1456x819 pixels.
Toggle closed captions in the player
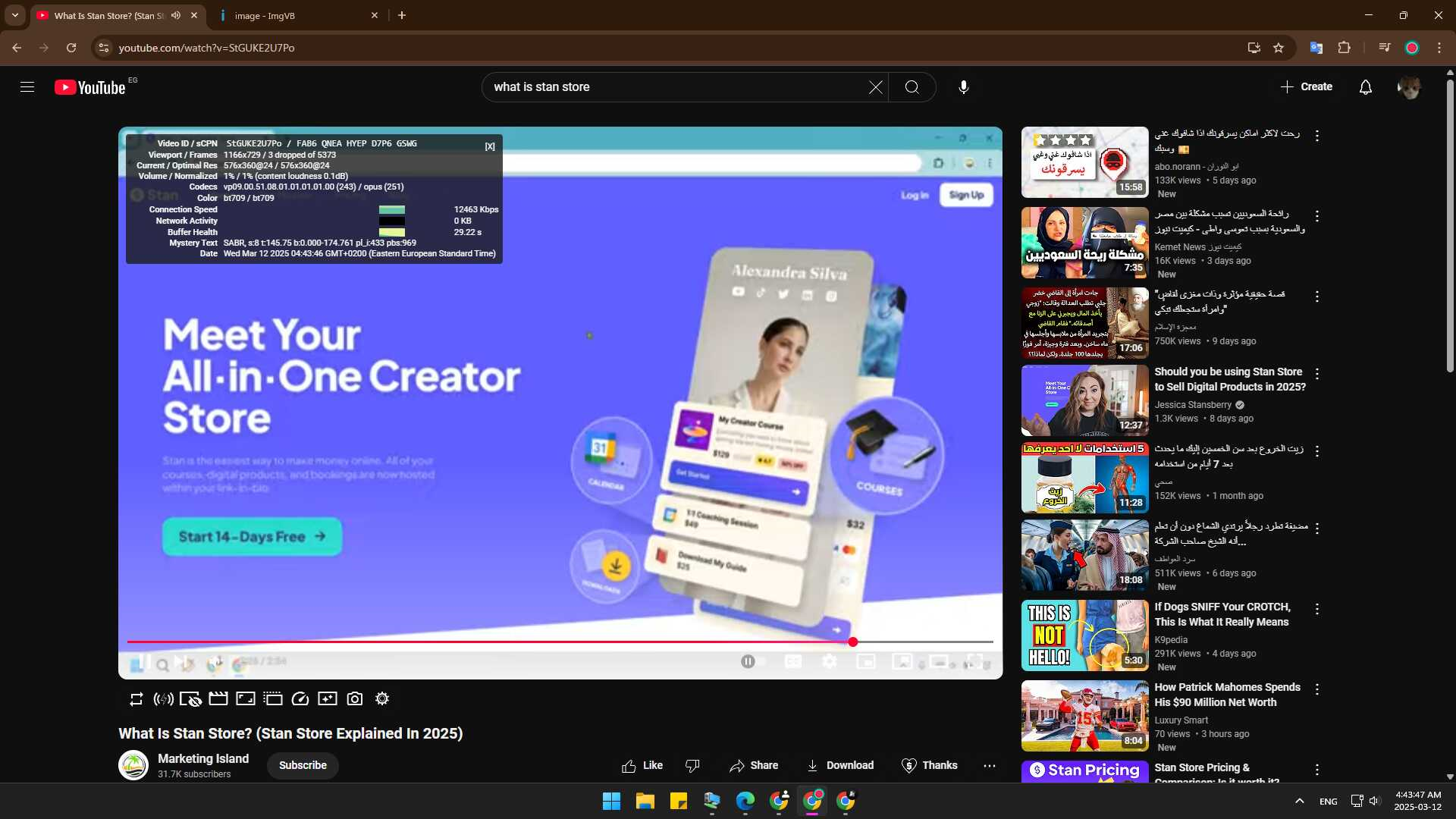(x=793, y=662)
